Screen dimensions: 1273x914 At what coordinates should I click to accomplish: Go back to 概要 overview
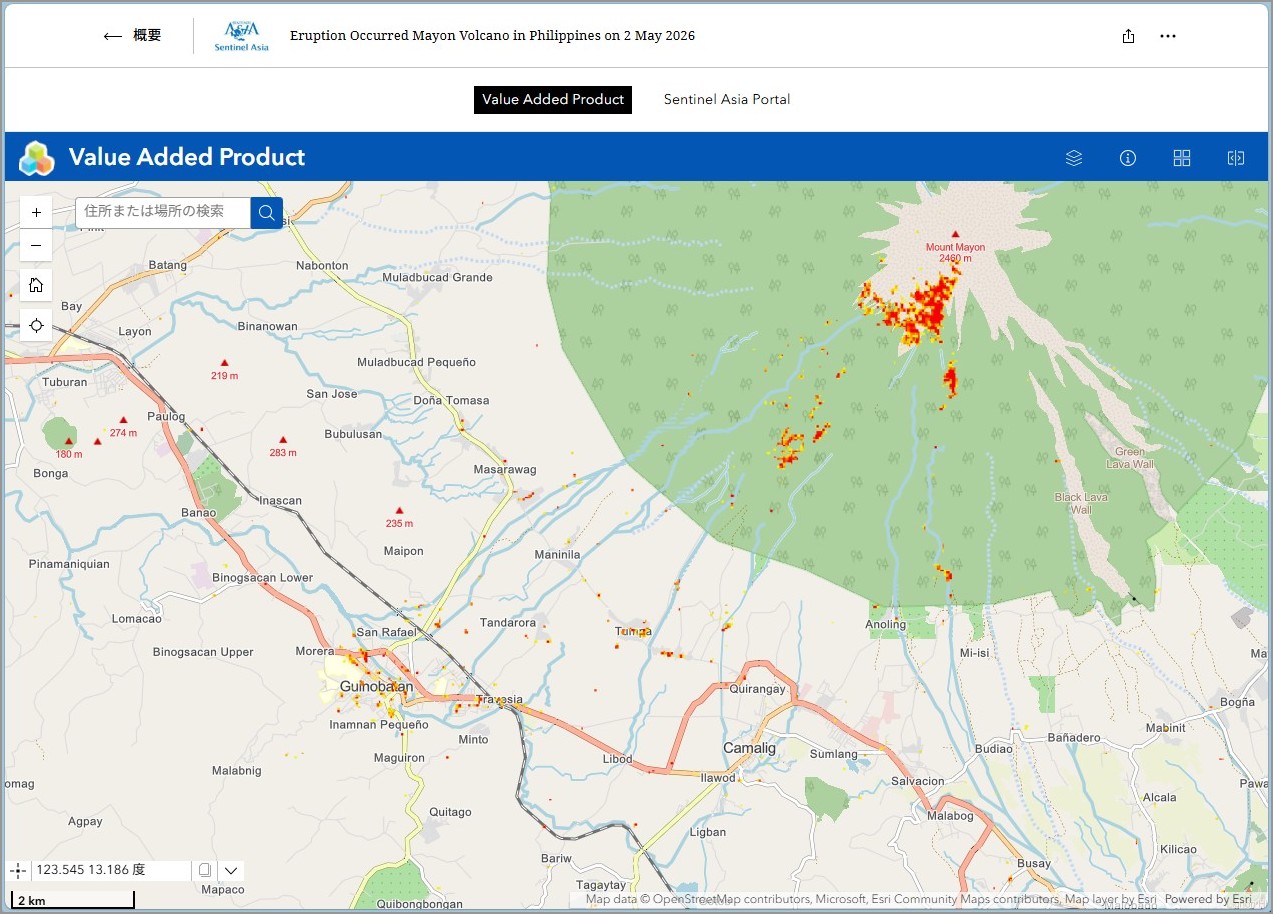[x=133, y=36]
